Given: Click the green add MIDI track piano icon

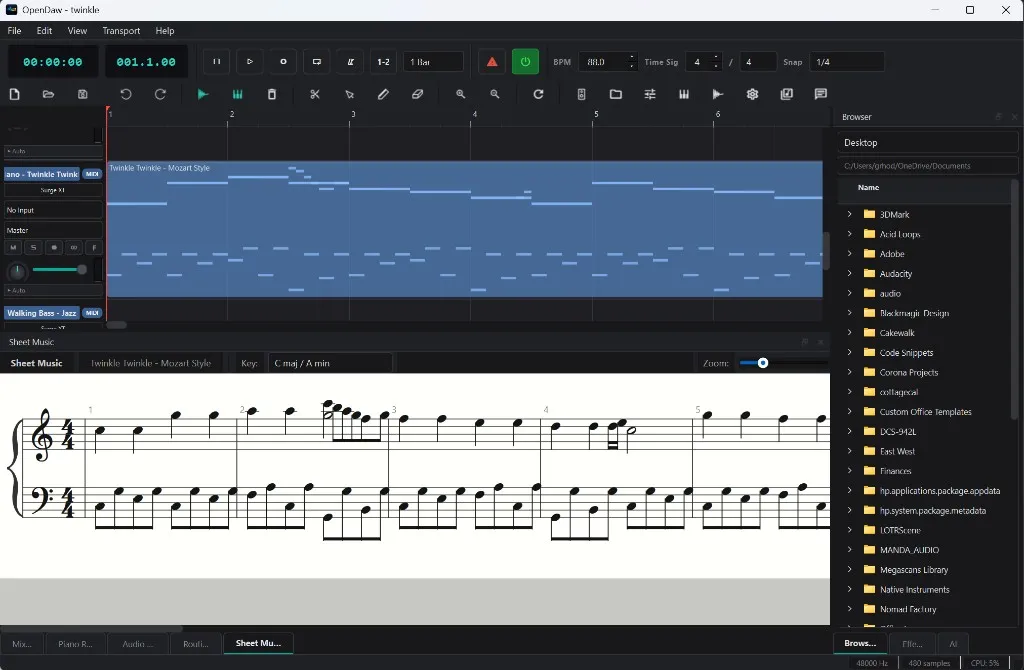Looking at the screenshot, I should pos(238,94).
